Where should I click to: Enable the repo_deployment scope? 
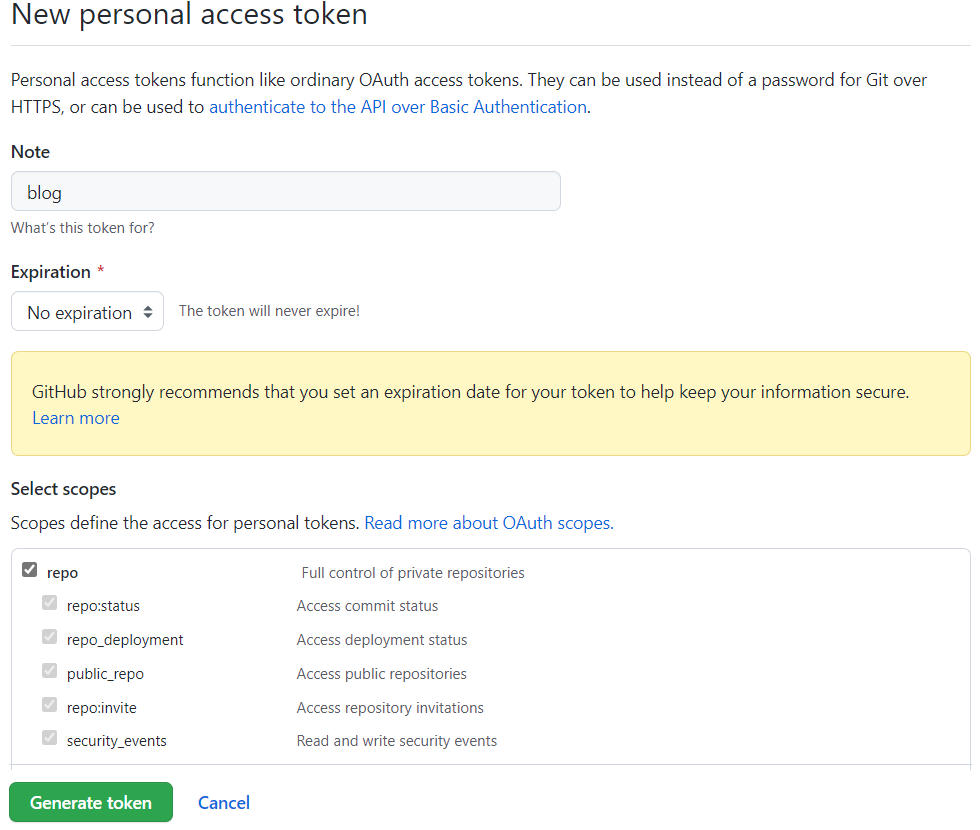click(49, 636)
